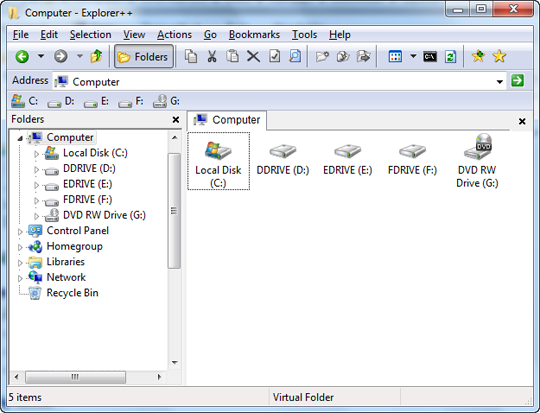Expand FDRIVE (F:) in the tree

[37, 200]
